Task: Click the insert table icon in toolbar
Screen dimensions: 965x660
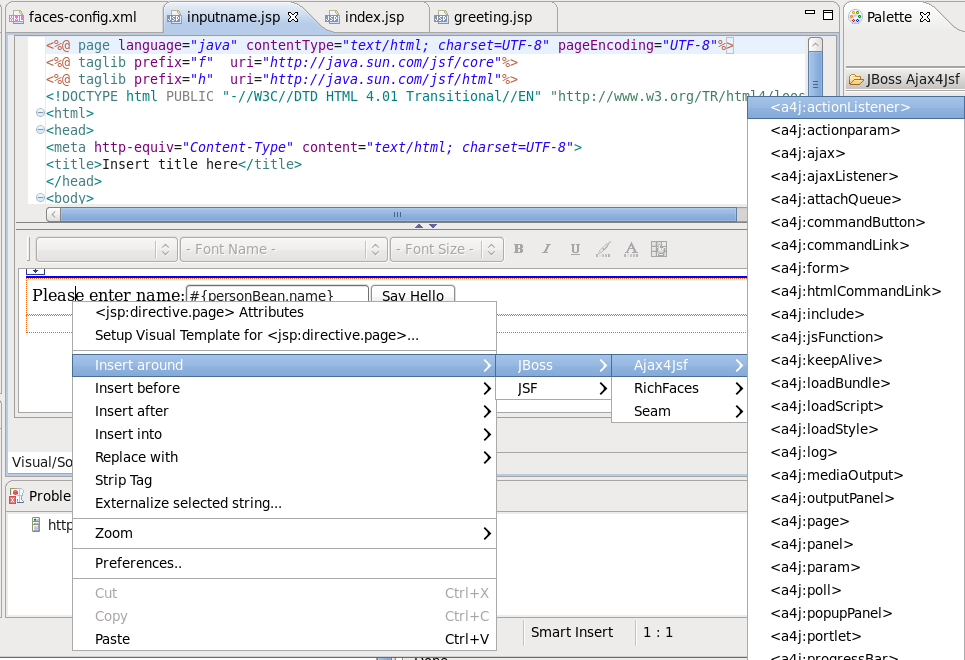Action: [x=658, y=249]
